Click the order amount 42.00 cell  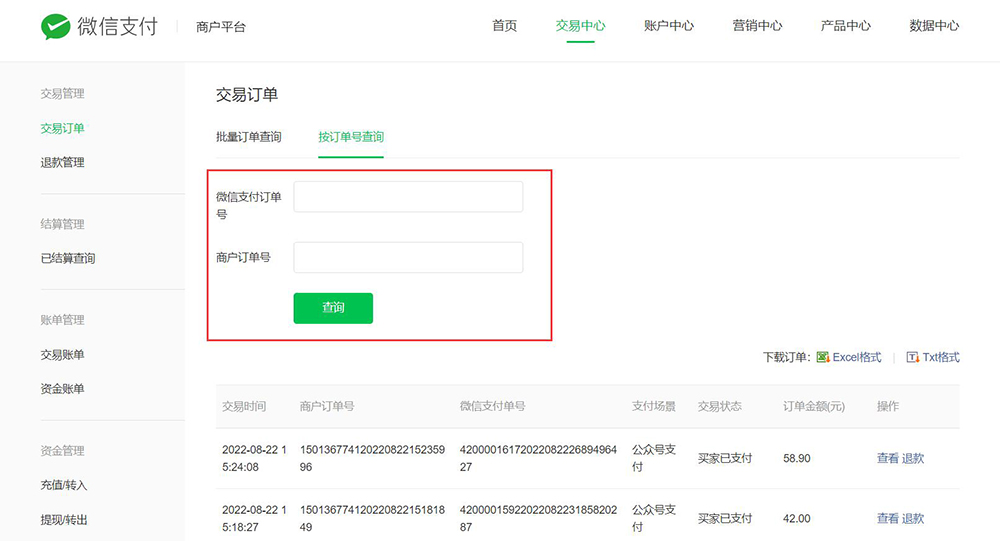797,518
